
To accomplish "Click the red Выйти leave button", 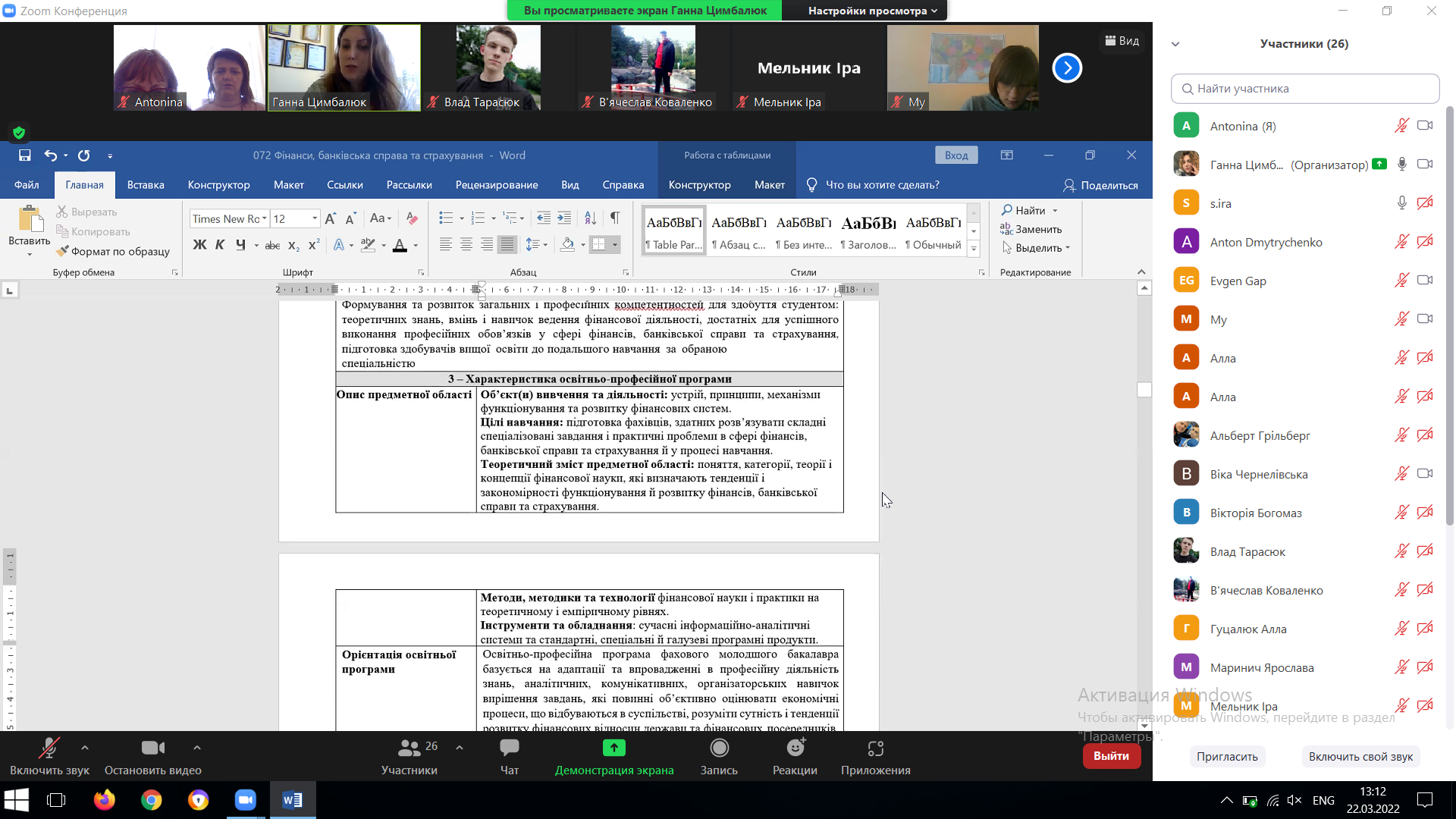I will click(1111, 756).
